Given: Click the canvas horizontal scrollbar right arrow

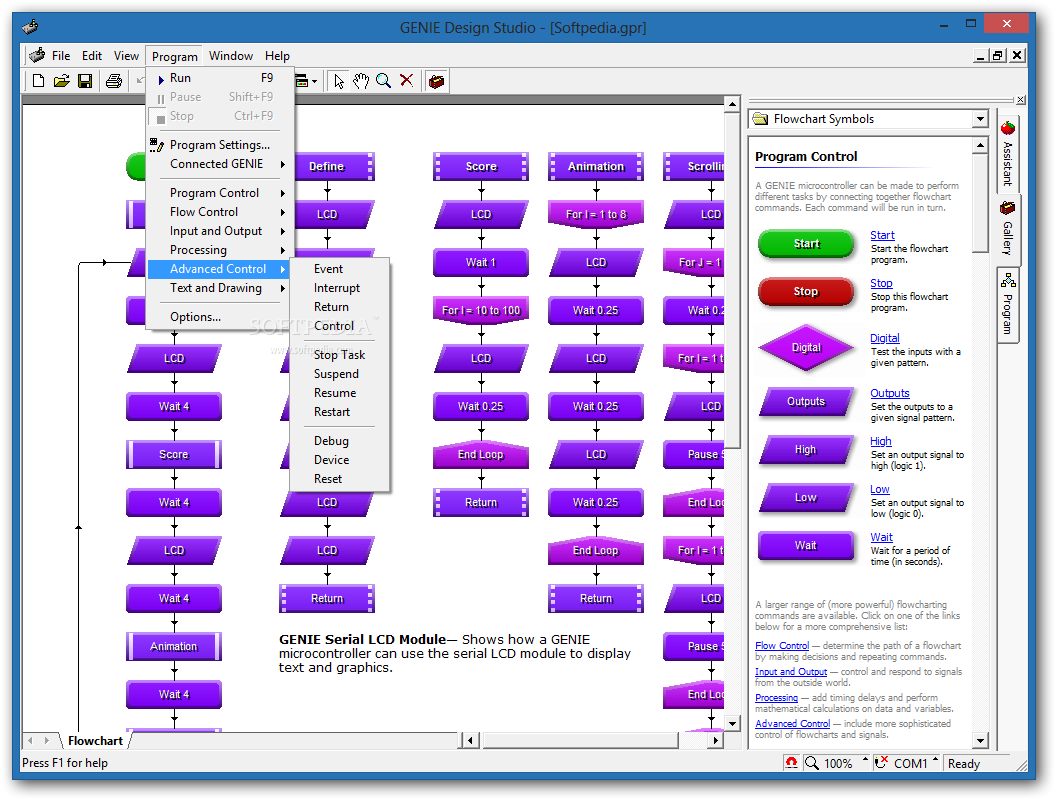Looking at the screenshot, I should (x=715, y=741).
